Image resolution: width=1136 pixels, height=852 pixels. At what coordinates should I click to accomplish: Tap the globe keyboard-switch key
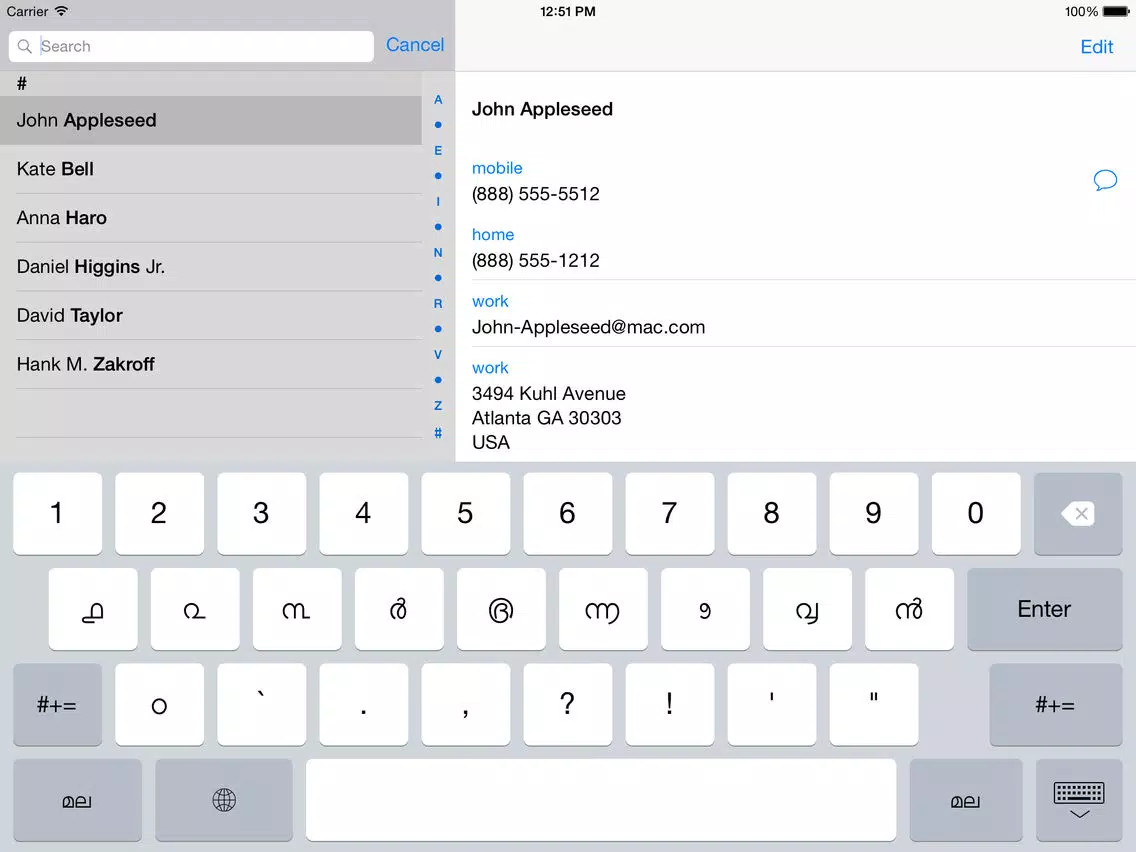pos(224,800)
